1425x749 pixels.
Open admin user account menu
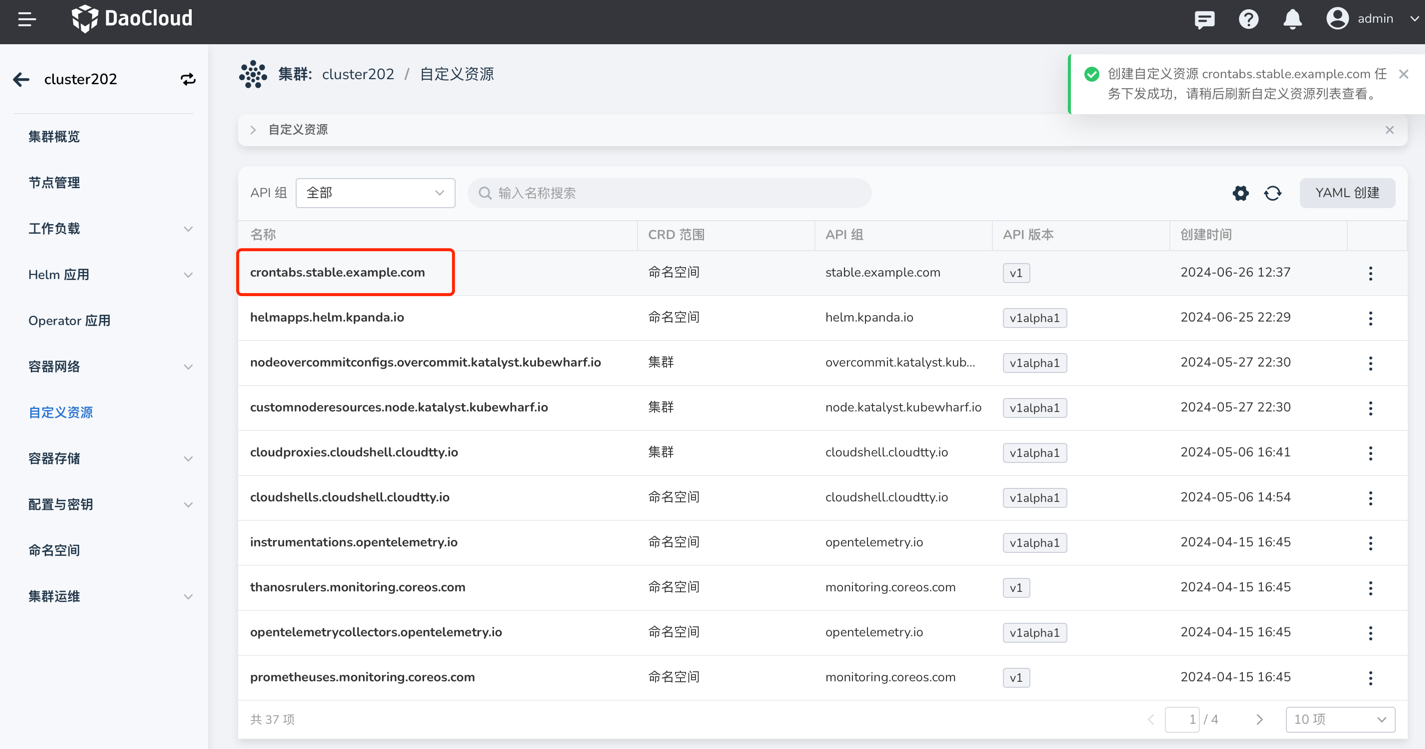pyautogui.click(x=1373, y=19)
